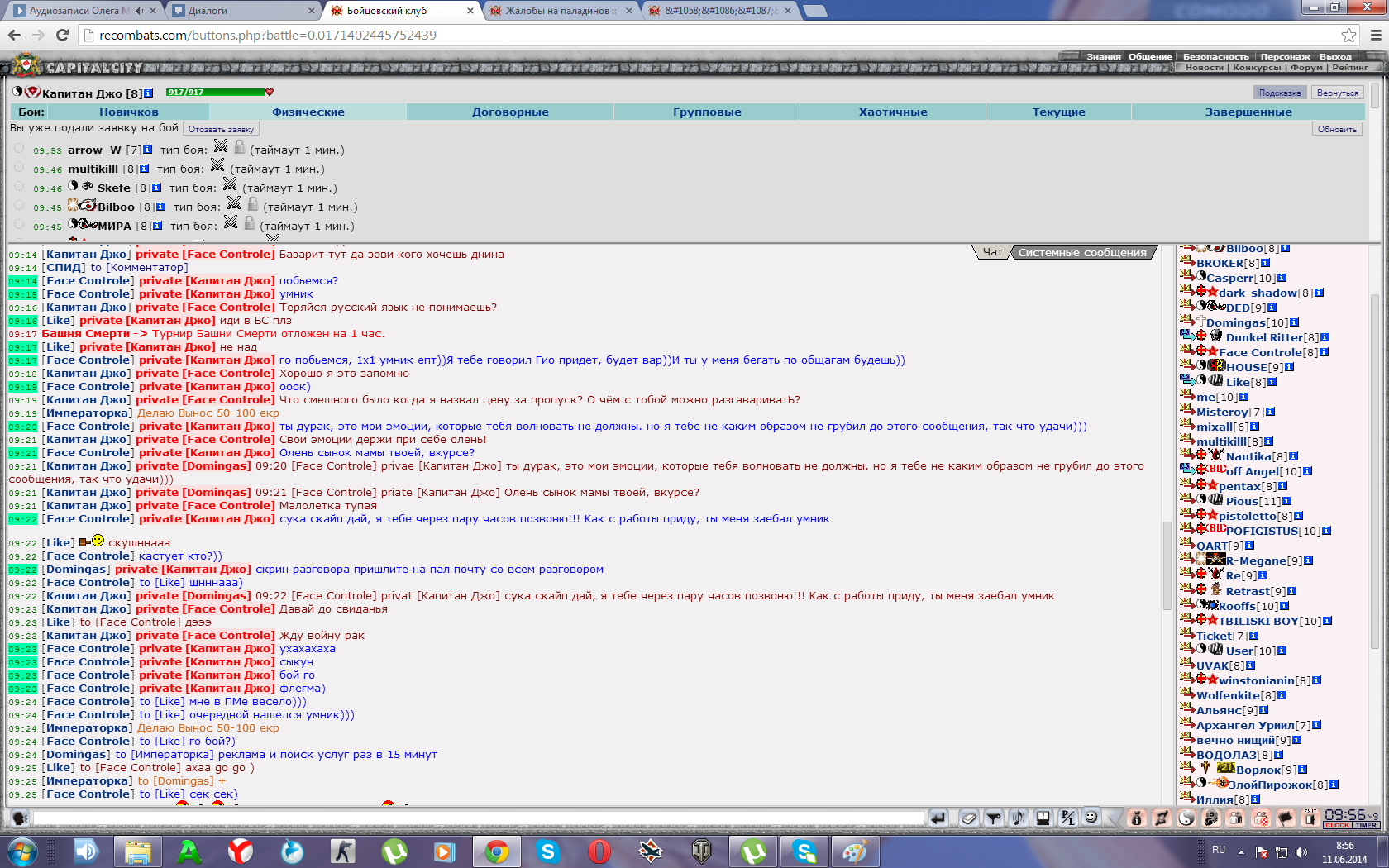Open the Завершенные fights tab
The image size is (1389, 868).
point(1248,112)
